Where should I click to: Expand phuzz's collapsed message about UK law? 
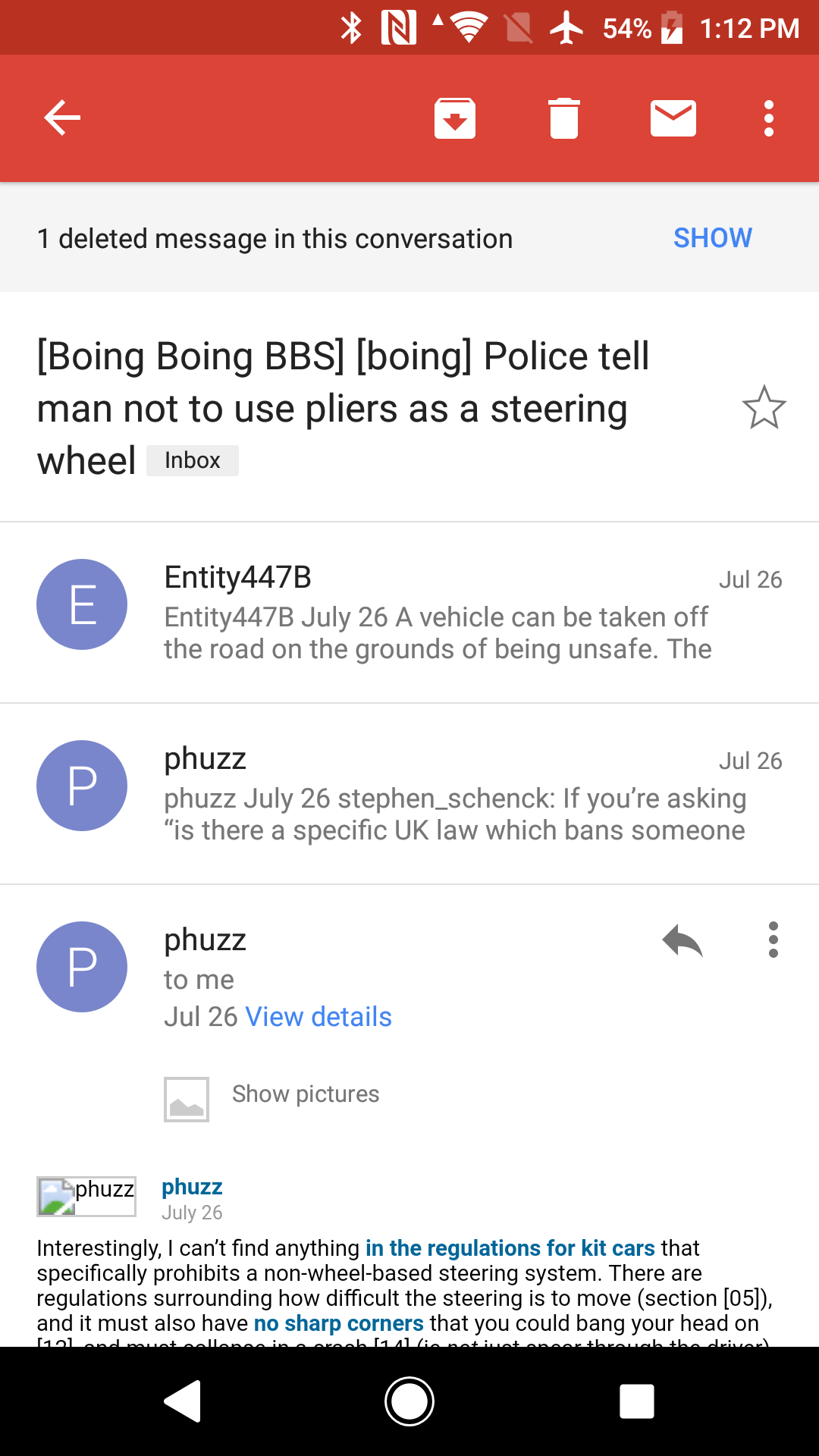(453, 794)
